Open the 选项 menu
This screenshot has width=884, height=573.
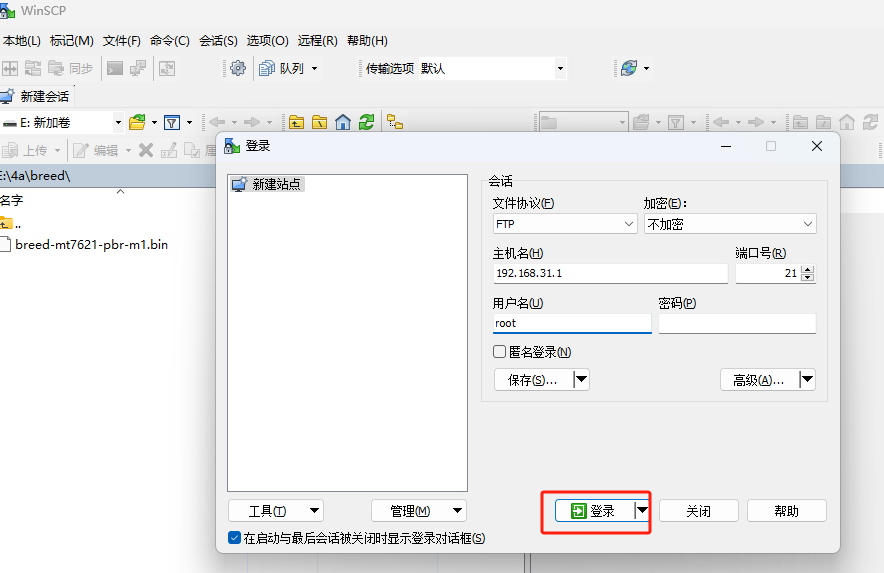[267, 41]
